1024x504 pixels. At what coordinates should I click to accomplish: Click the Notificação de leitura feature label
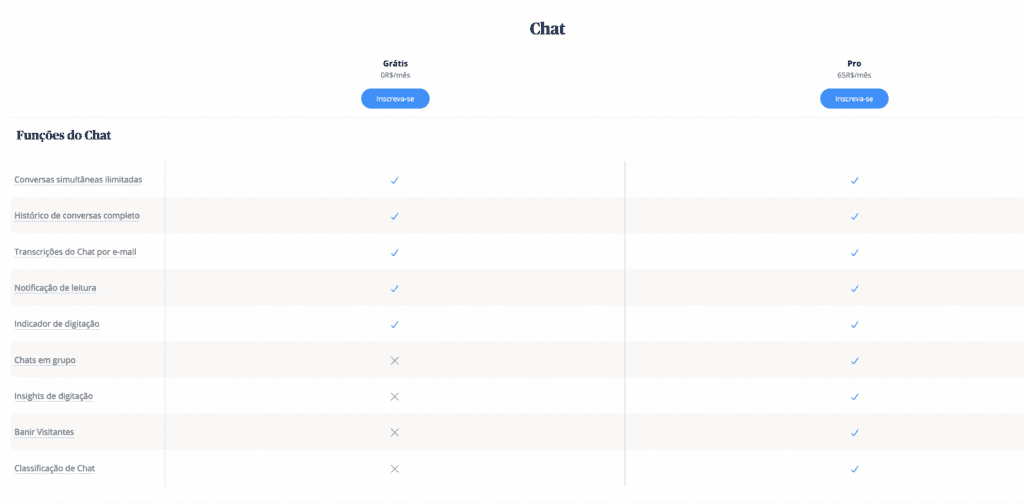[56, 288]
